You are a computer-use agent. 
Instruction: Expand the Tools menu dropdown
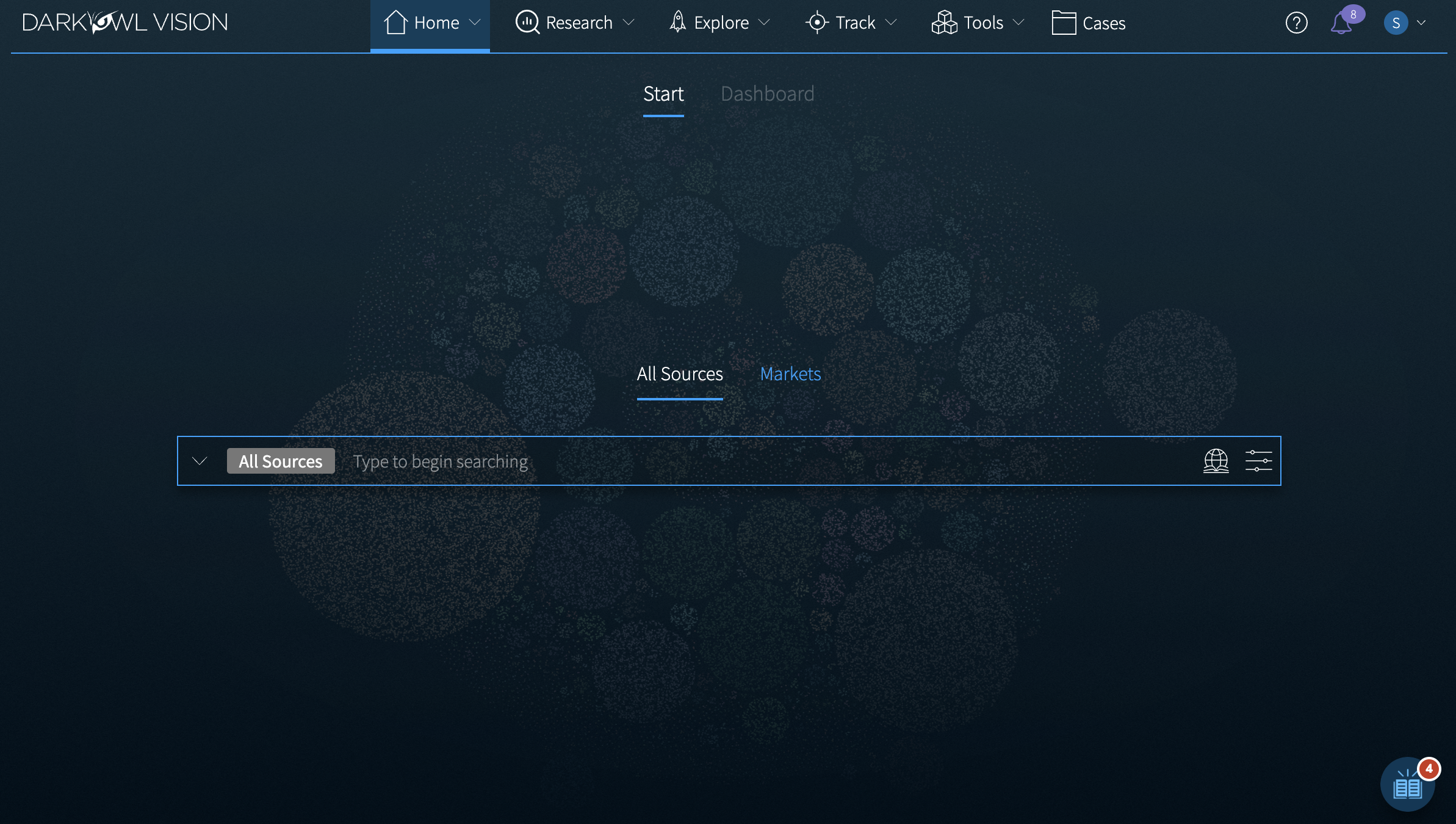pos(1018,23)
